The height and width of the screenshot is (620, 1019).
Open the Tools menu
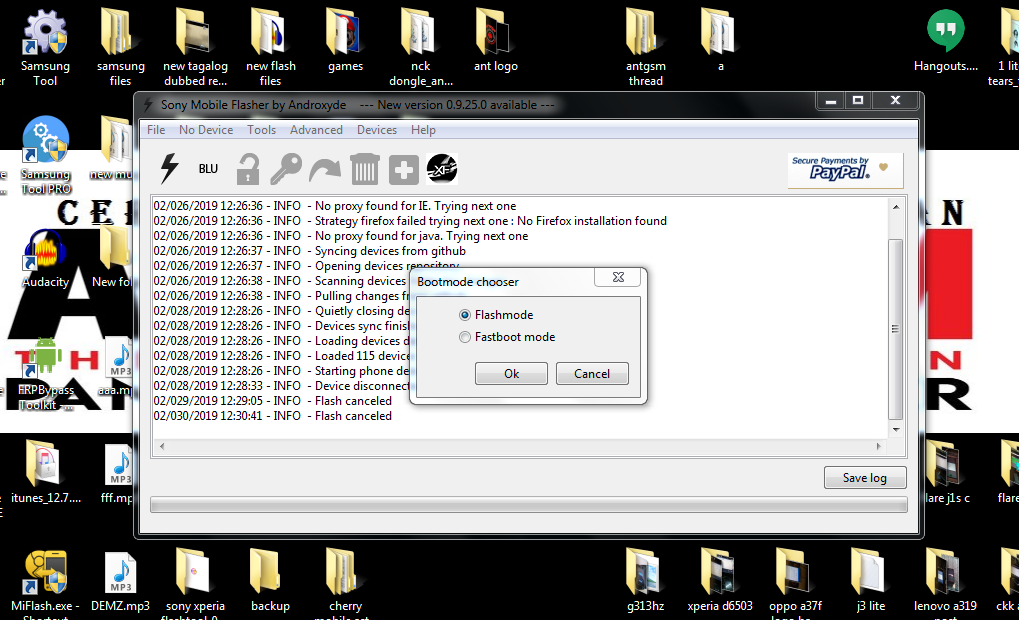click(261, 130)
